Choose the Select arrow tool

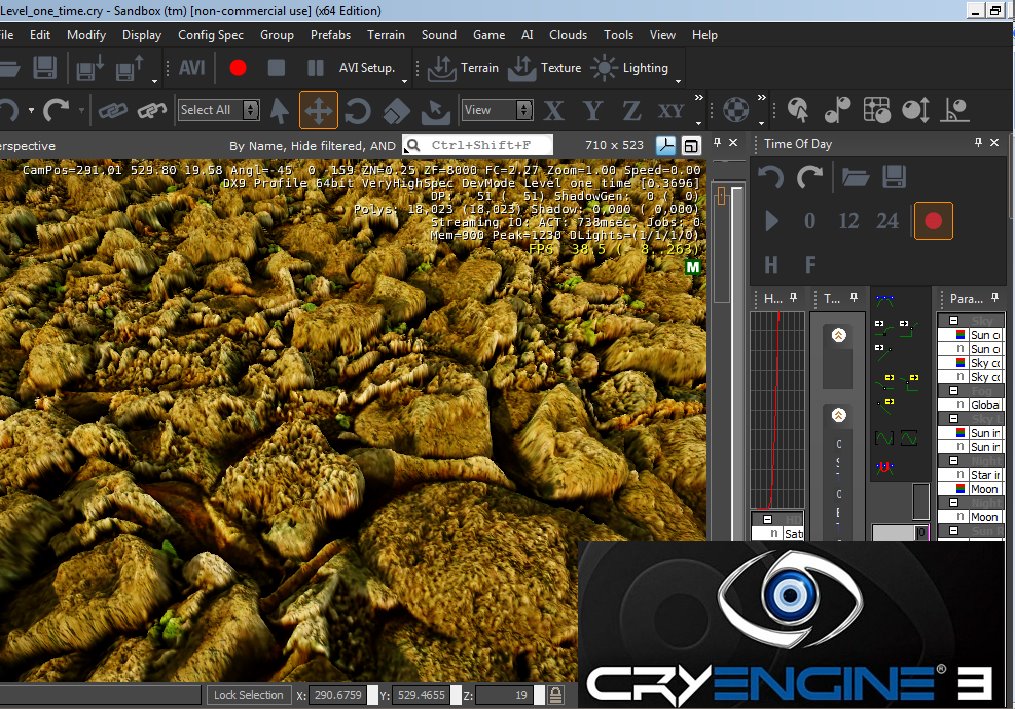point(280,111)
